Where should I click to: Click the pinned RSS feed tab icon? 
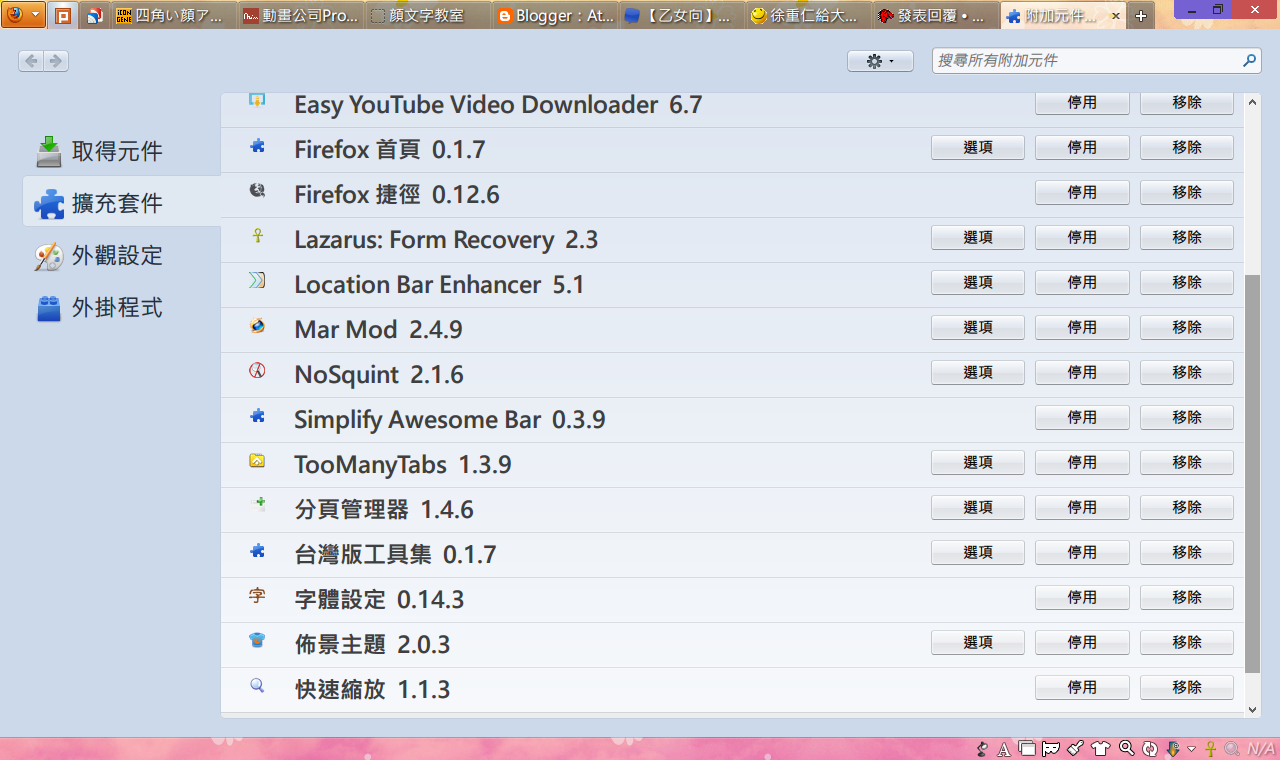click(x=95, y=16)
